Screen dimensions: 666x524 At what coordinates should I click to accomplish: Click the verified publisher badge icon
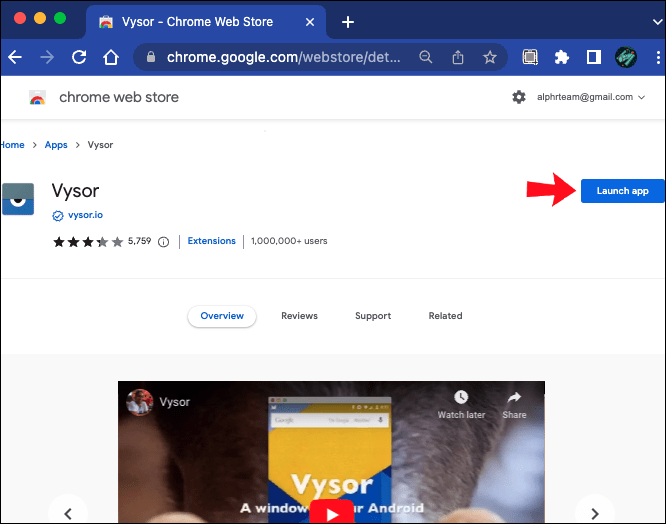pyautogui.click(x=58, y=216)
